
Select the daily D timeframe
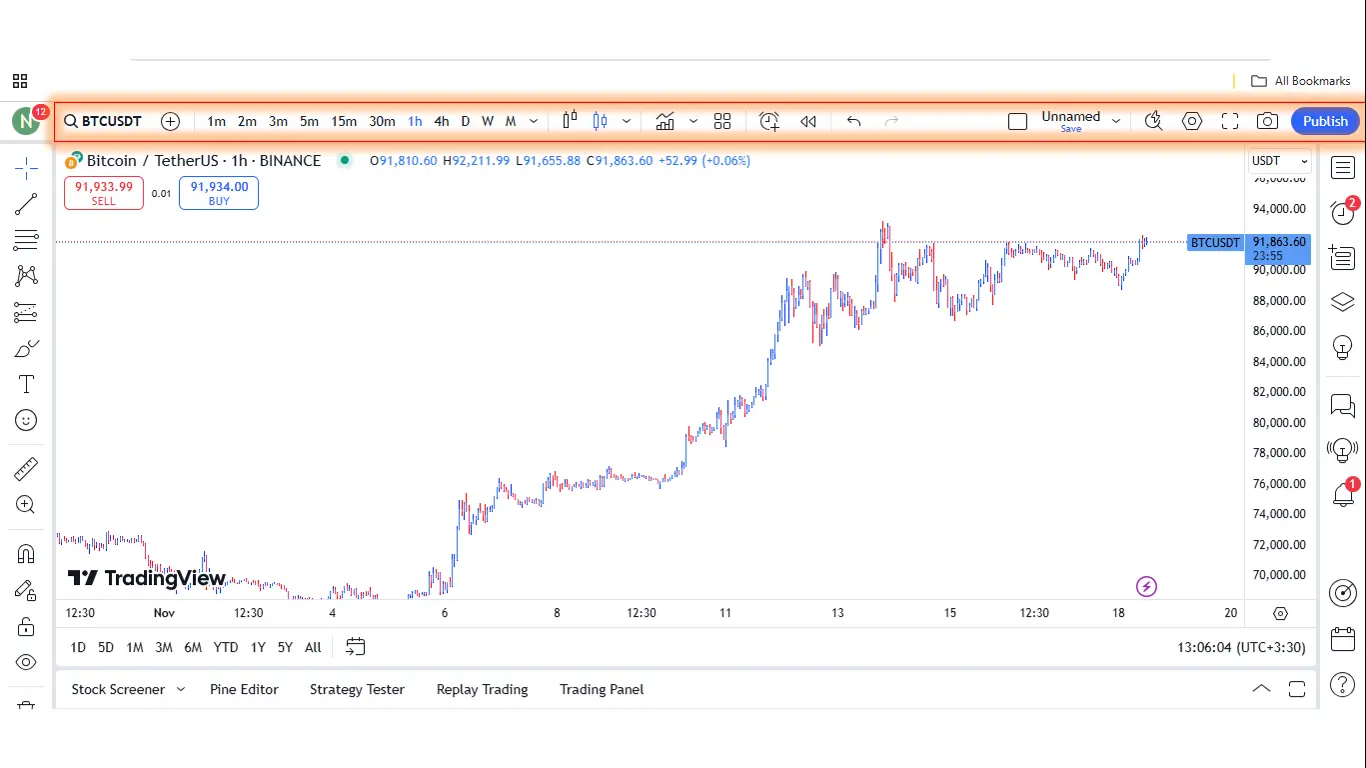coord(465,121)
